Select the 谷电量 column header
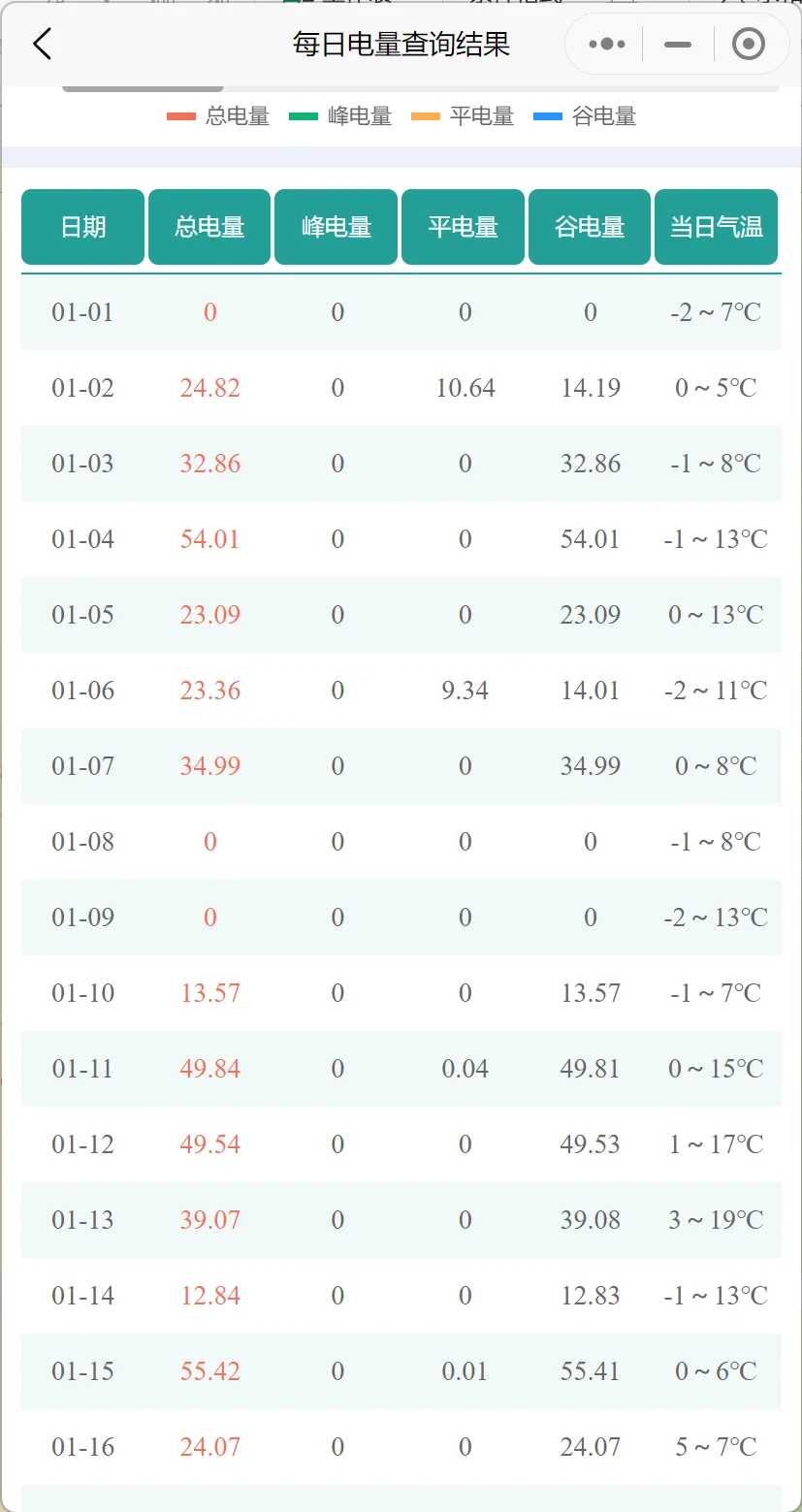This screenshot has height=1512, width=802. tap(590, 227)
